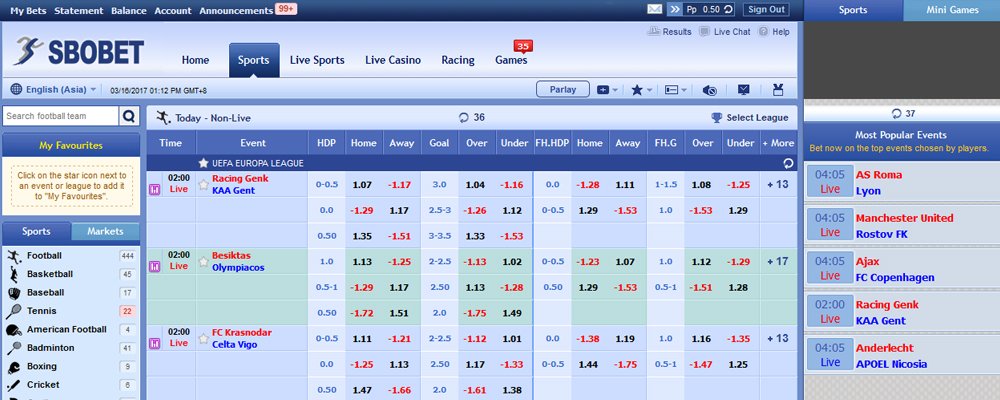
Task: Start Live Chat via speech bubble icon
Action: (704, 31)
